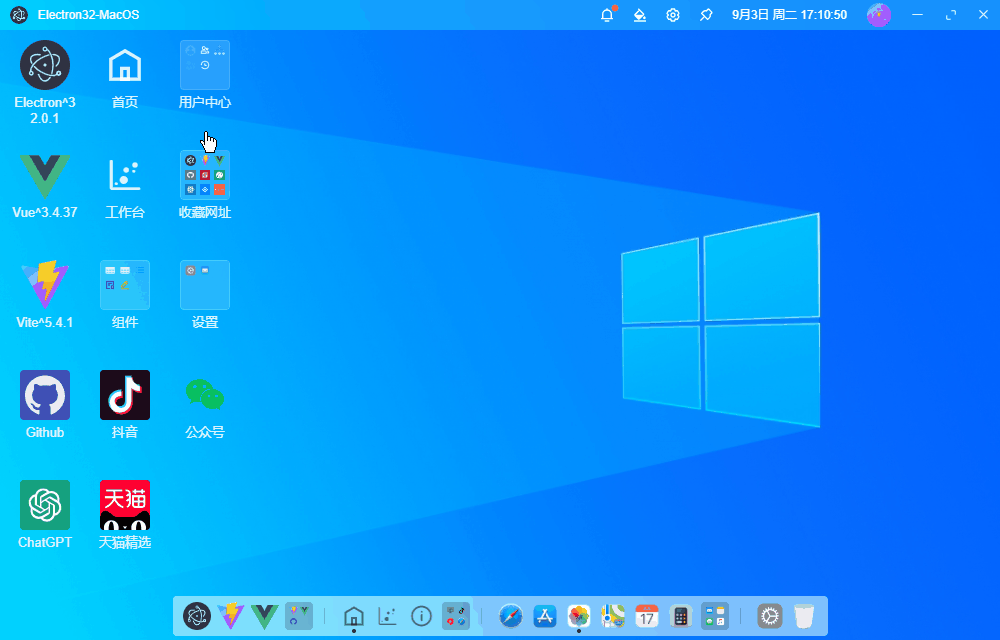Open the 用户中心 folder on desktop
The image size is (1000, 640).
(205, 65)
